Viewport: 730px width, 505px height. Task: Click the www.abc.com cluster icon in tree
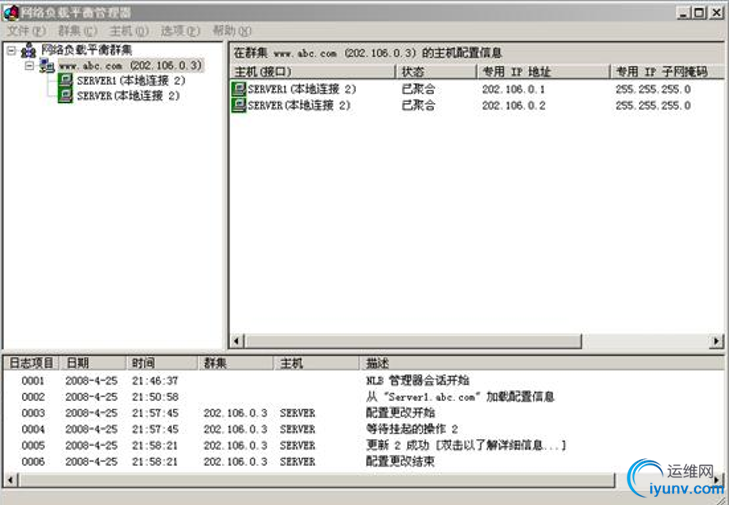pos(47,66)
